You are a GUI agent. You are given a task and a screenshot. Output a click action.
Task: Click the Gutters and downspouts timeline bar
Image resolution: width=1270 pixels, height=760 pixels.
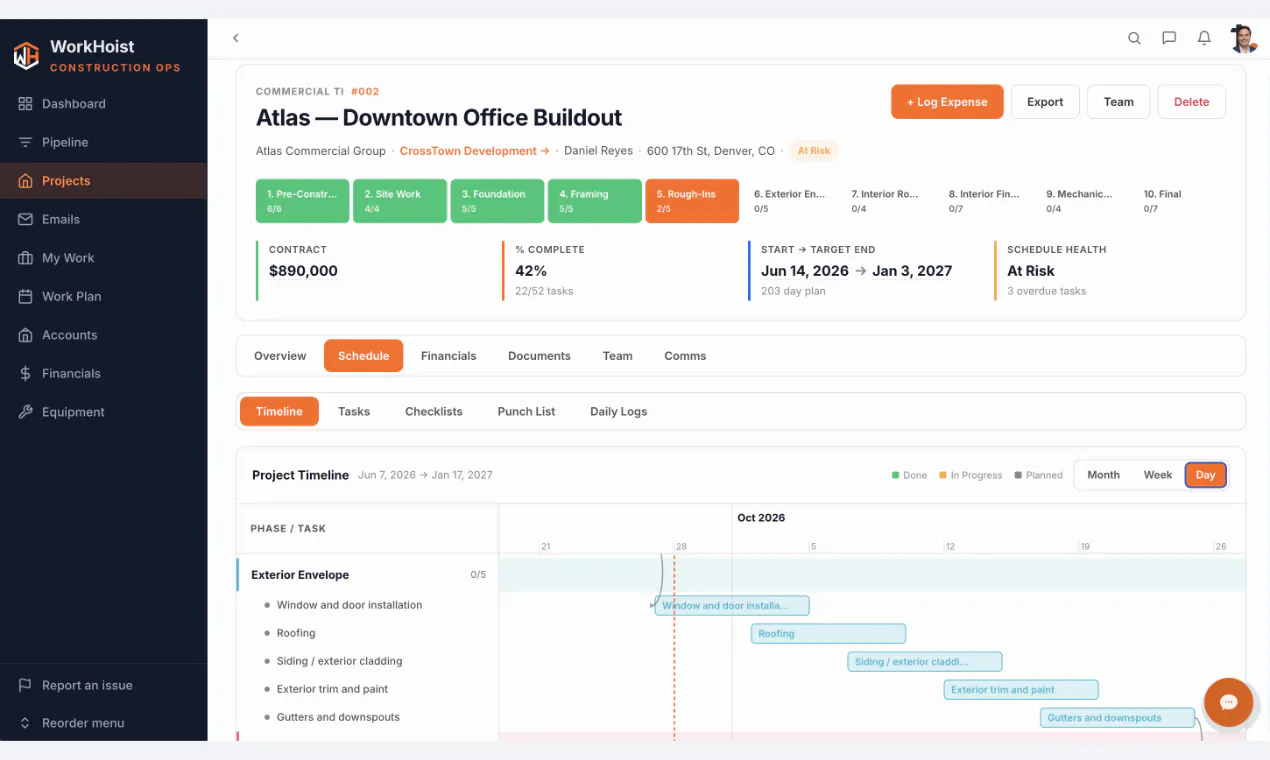coord(1117,718)
